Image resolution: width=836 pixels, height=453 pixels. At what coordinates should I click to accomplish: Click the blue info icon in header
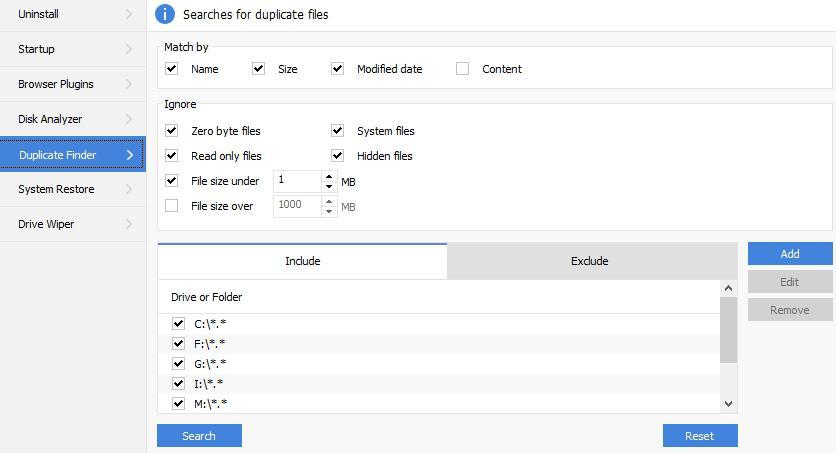pyautogui.click(x=166, y=14)
